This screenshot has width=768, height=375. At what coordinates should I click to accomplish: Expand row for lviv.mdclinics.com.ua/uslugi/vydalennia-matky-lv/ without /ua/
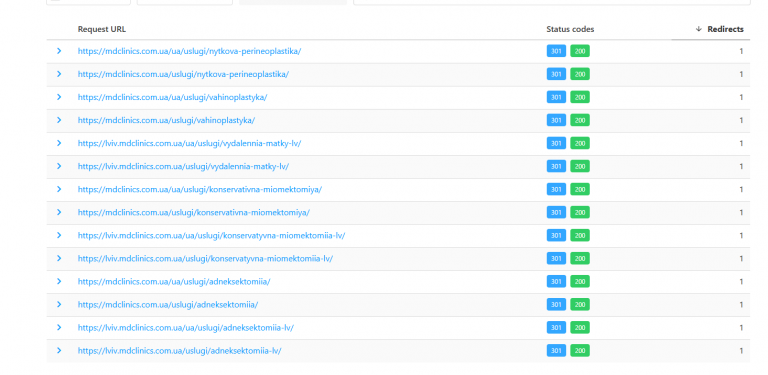tap(59, 166)
